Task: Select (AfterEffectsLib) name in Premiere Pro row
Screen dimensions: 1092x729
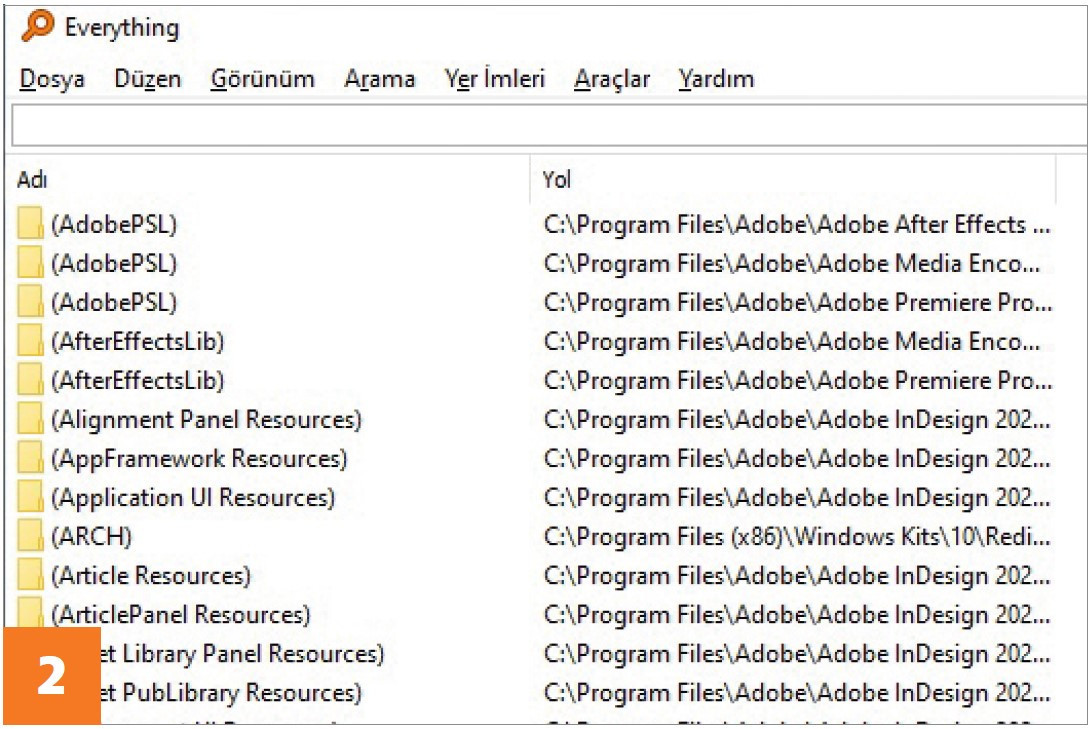Action: 138,380
